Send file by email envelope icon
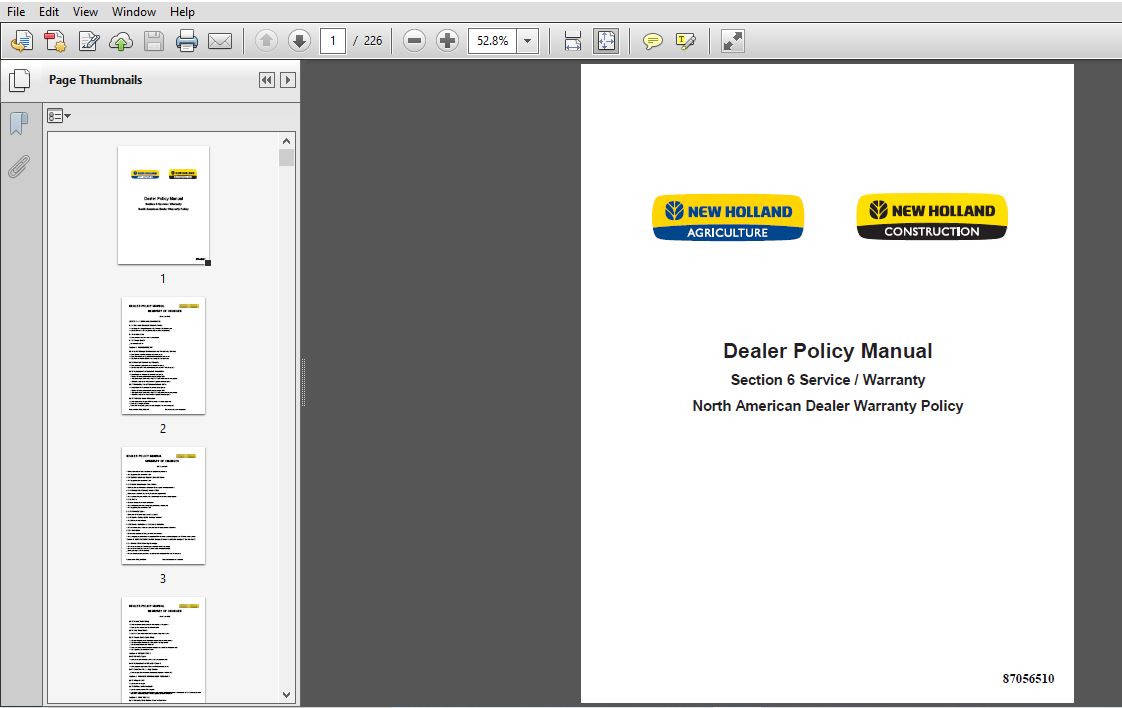The image size is (1122, 708). click(x=220, y=41)
